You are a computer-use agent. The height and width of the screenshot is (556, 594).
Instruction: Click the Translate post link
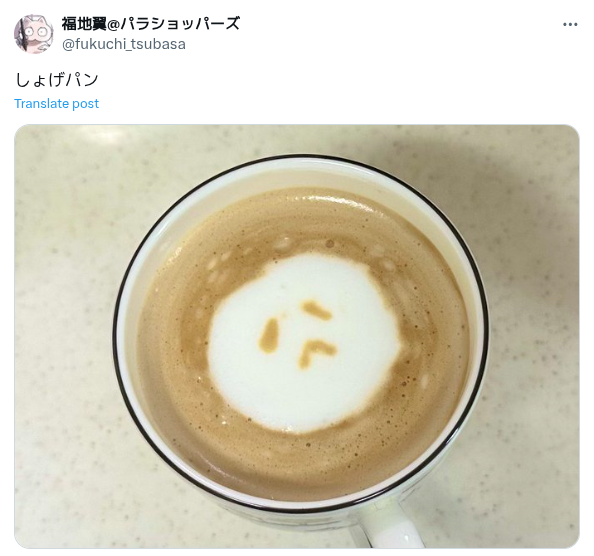pos(56,103)
